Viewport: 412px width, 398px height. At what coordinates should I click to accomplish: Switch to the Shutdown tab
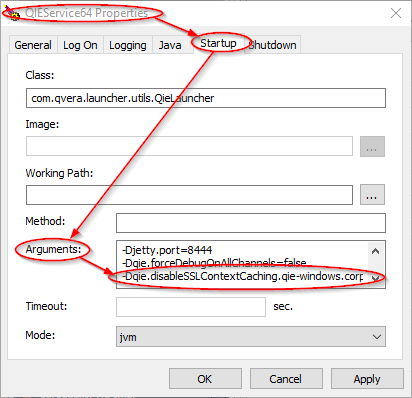click(x=273, y=45)
